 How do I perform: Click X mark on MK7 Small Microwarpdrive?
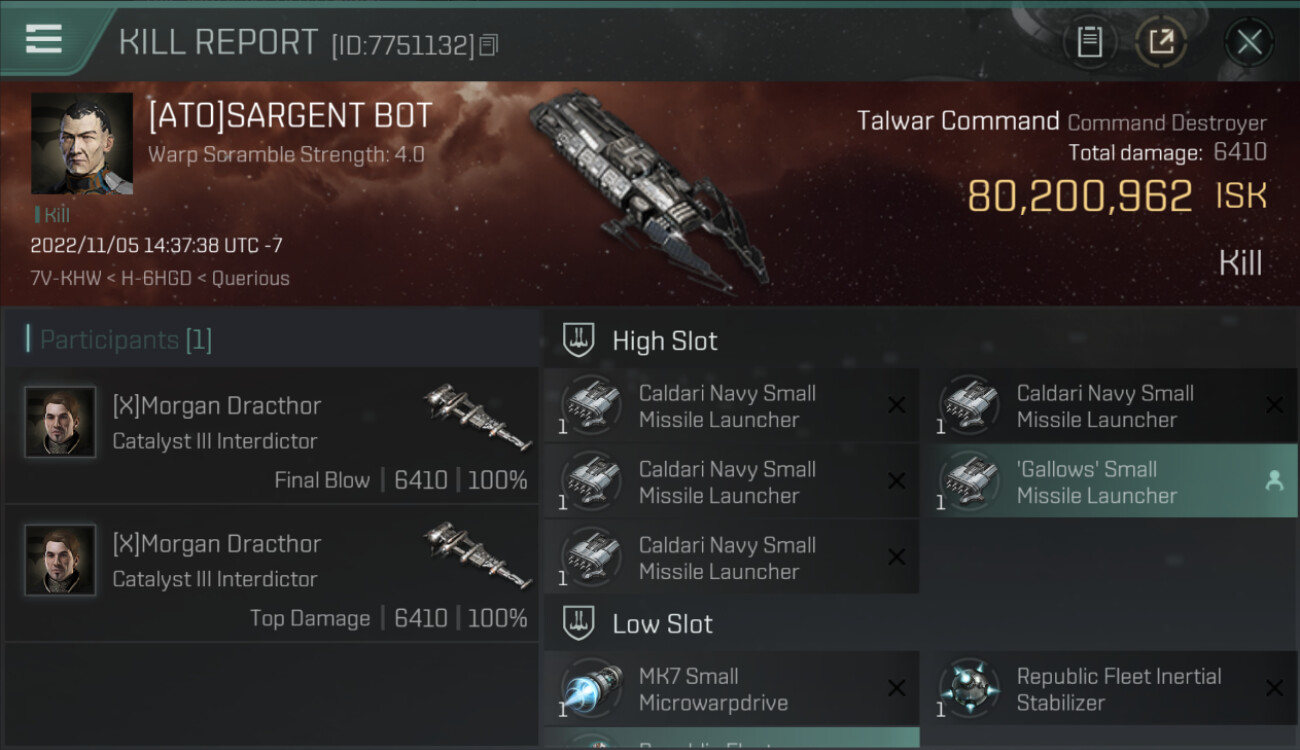tap(897, 688)
